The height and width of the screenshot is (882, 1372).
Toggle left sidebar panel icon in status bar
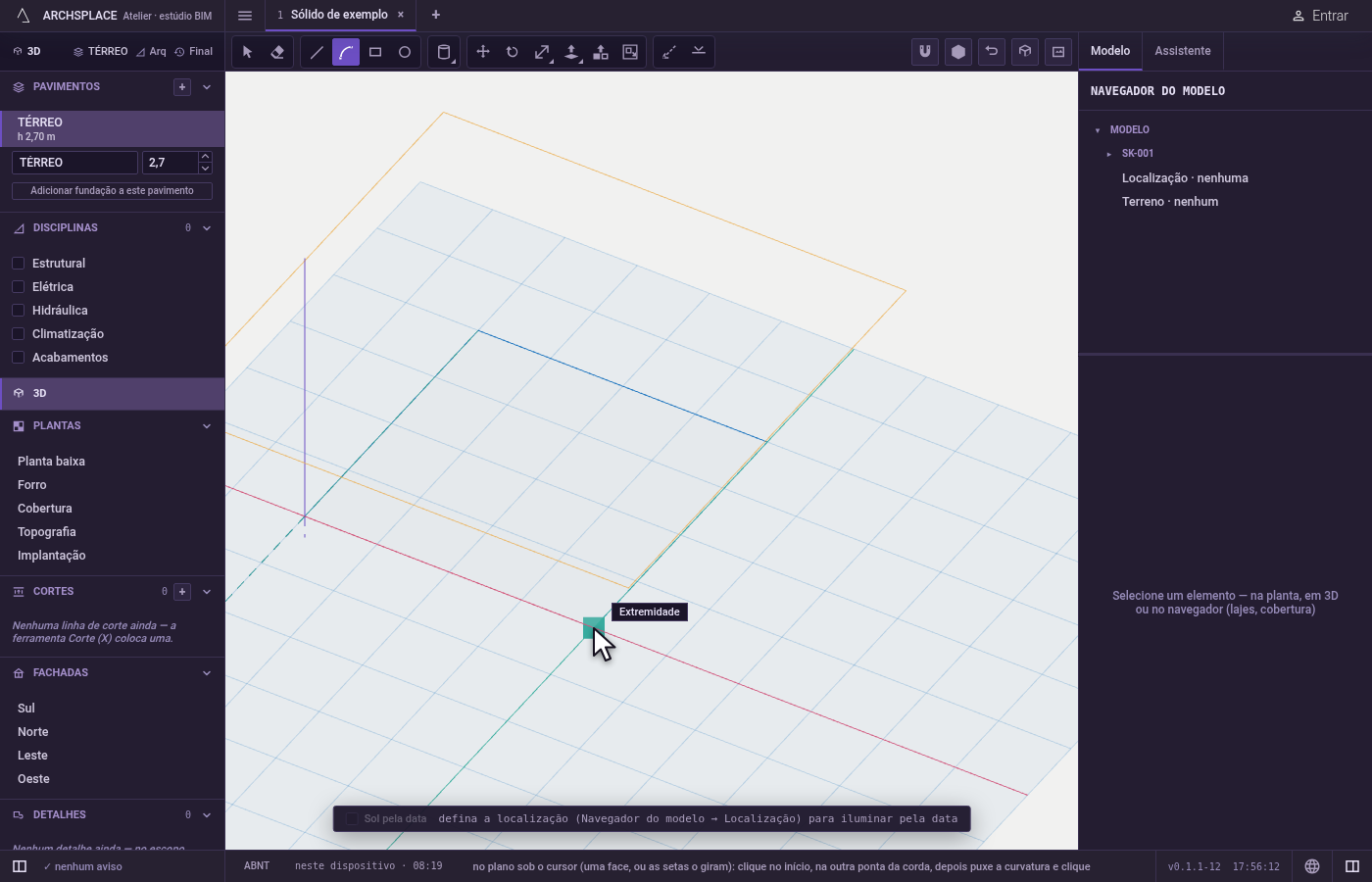[20, 866]
